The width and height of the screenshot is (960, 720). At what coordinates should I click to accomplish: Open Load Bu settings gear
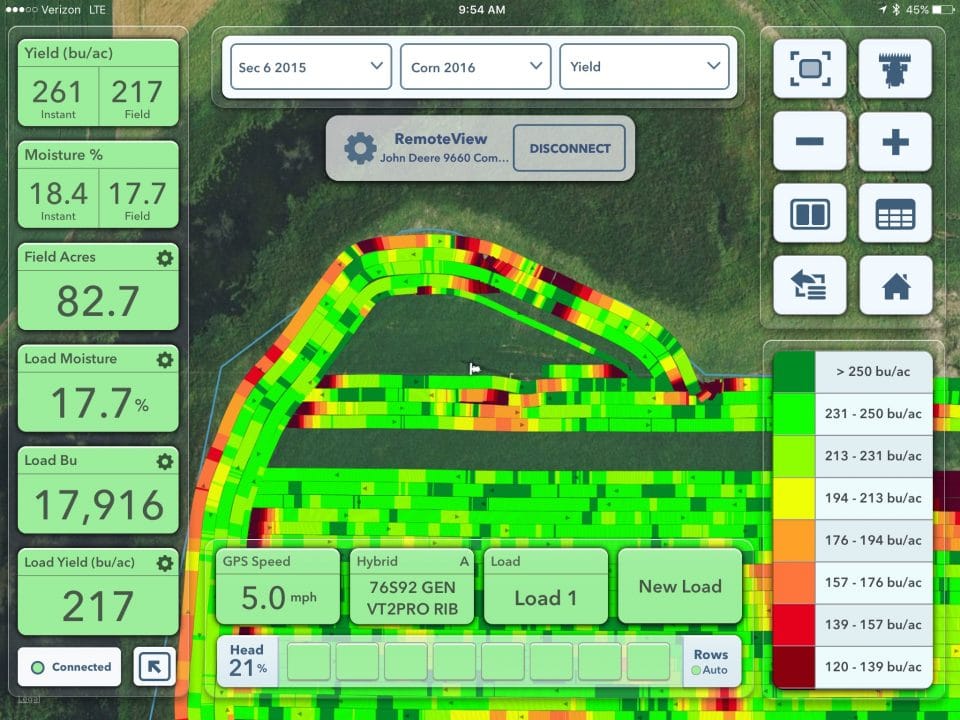point(165,461)
